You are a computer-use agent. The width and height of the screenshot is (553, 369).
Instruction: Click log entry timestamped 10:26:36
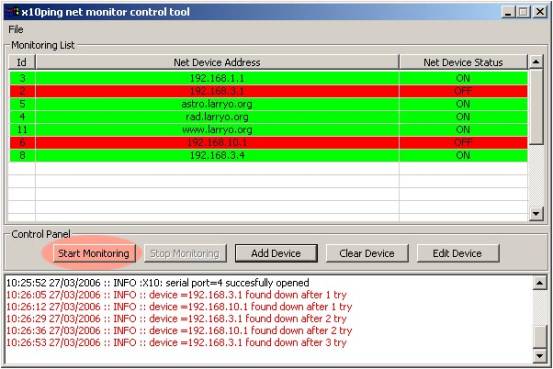click(x=179, y=331)
